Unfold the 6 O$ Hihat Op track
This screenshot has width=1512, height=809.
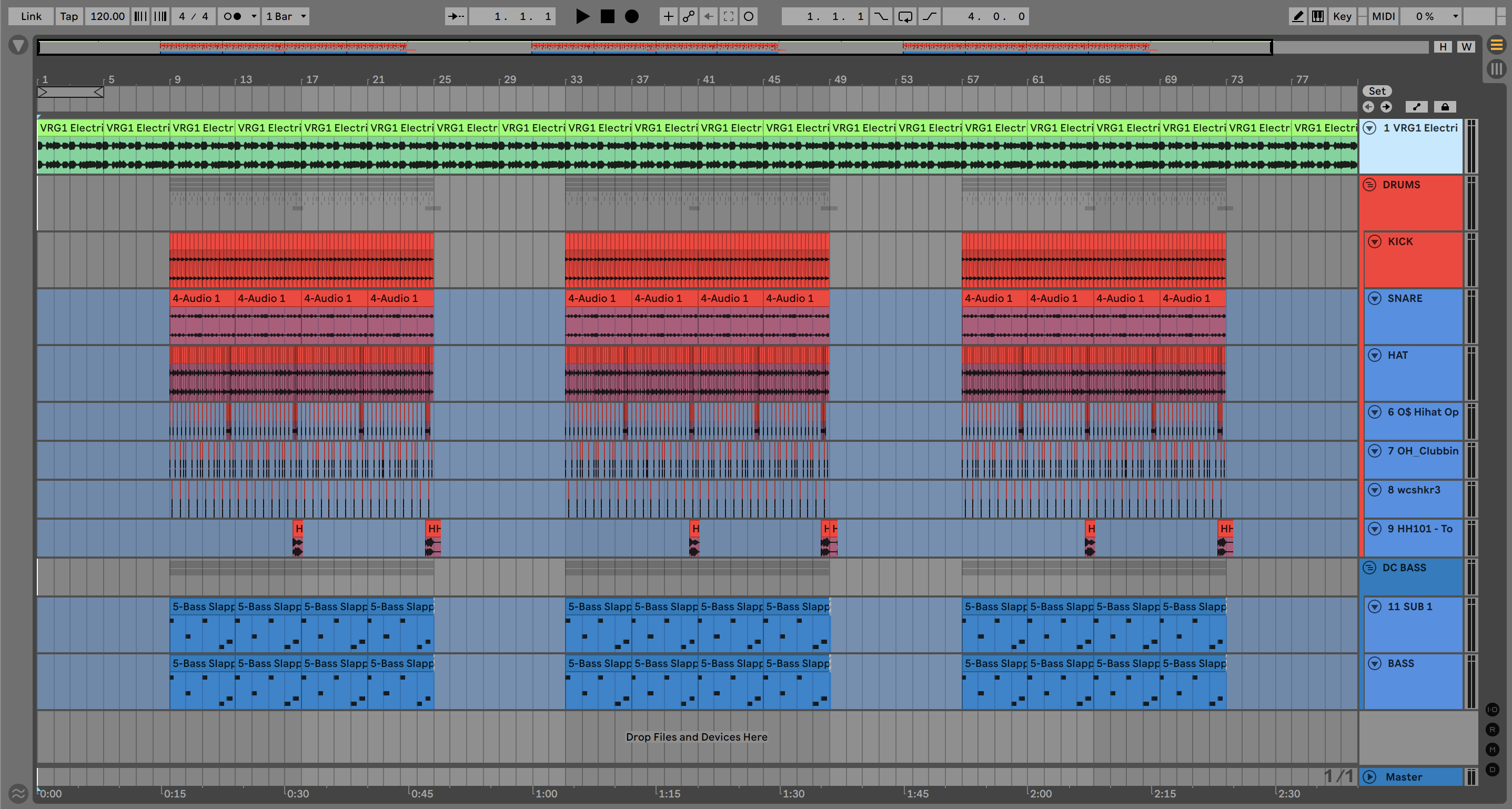pyautogui.click(x=1375, y=412)
